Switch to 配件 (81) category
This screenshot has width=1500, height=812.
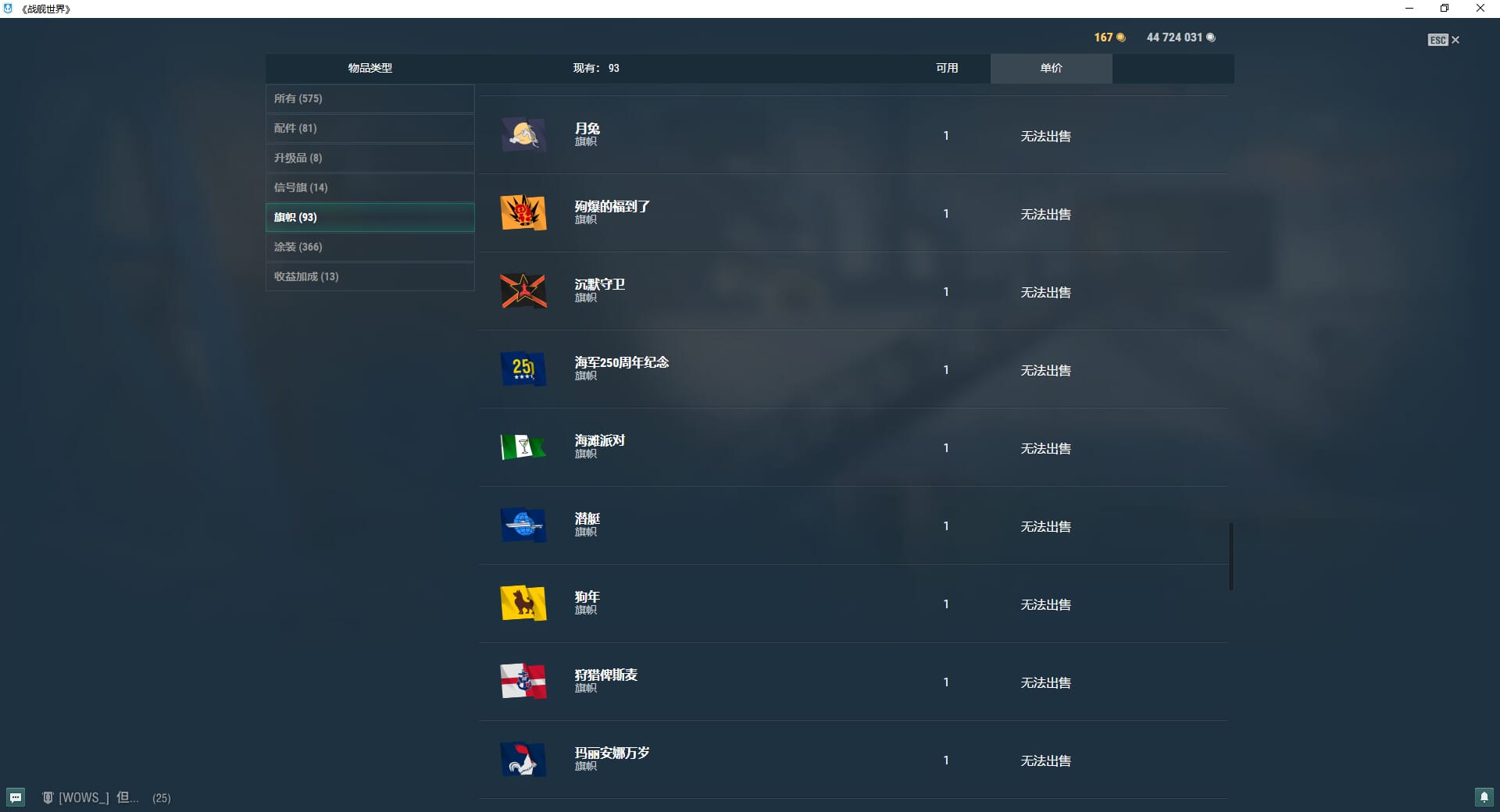(x=370, y=128)
